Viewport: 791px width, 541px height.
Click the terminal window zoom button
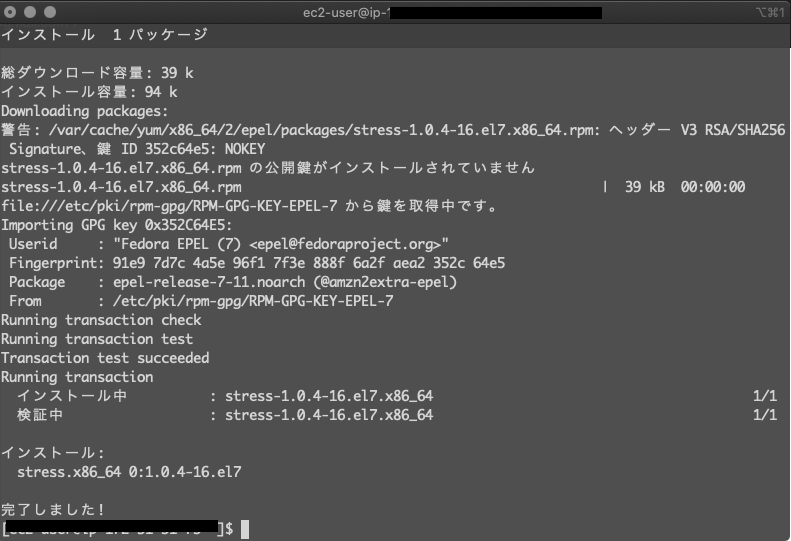click(50, 12)
